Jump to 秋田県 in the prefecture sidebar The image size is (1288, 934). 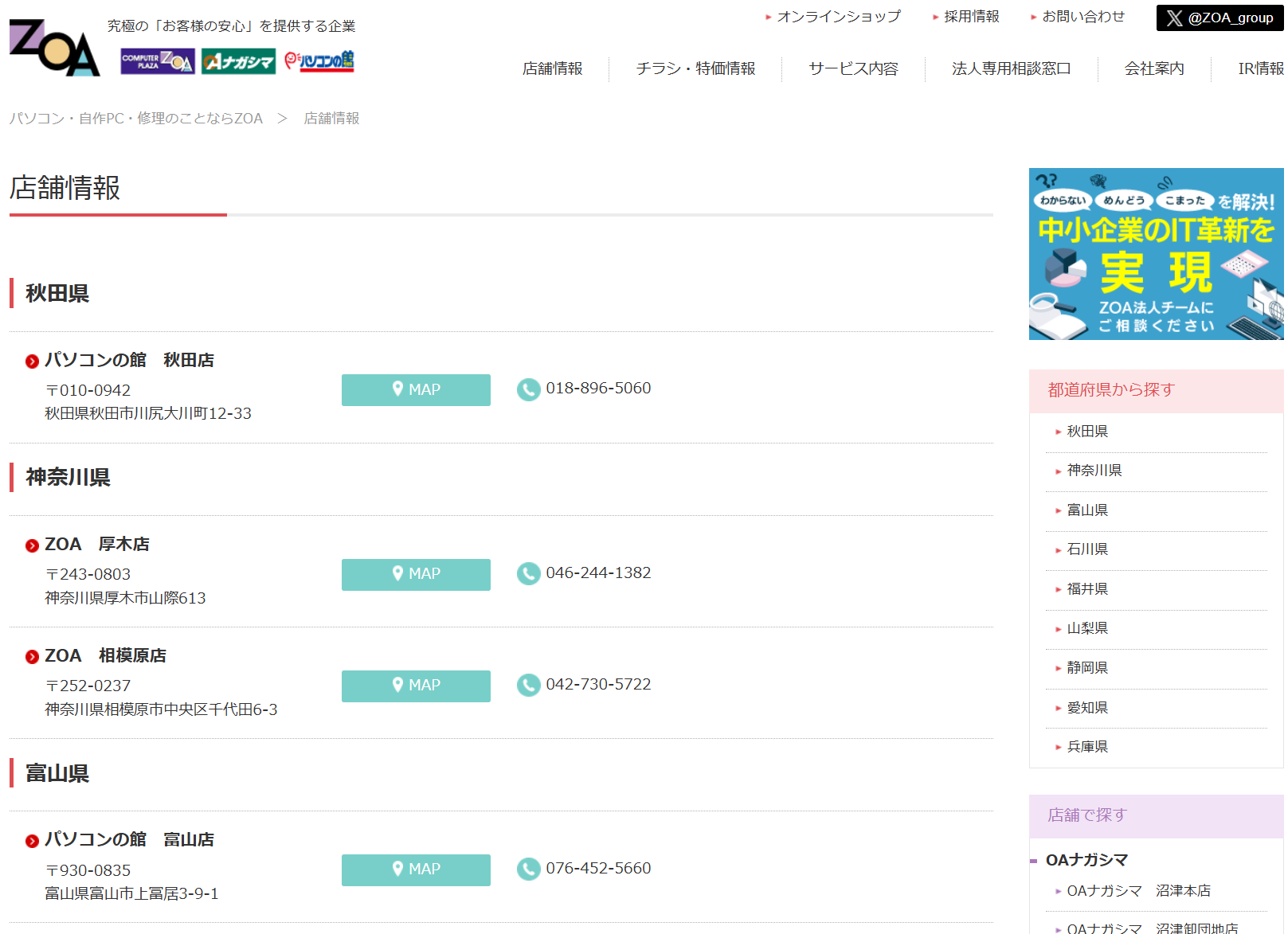click(1087, 432)
